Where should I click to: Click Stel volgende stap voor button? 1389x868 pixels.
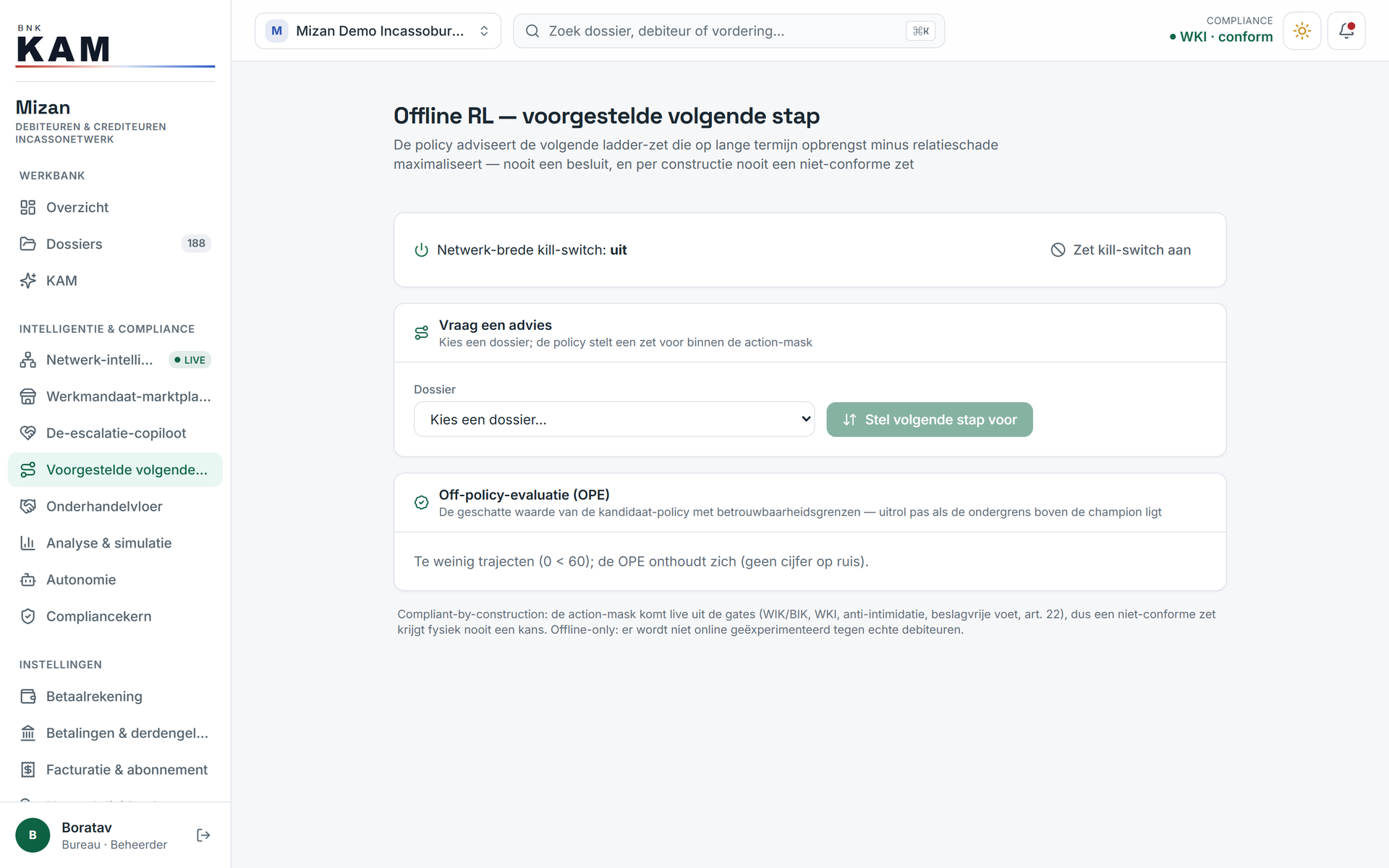click(x=930, y=420)
